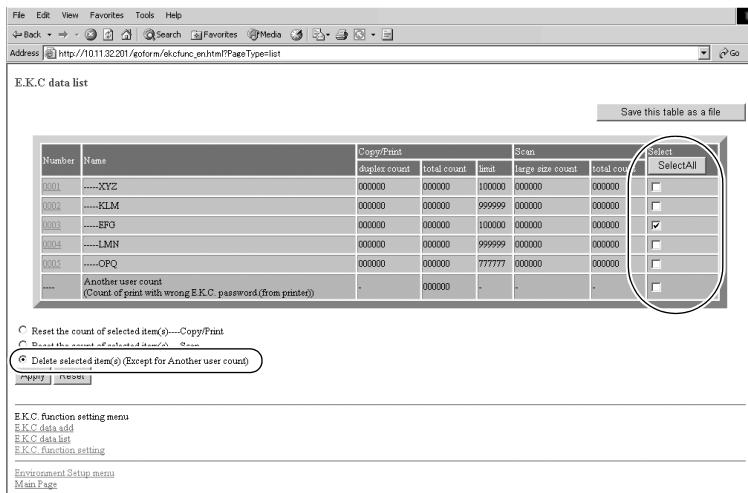The image size is (748, 493).
Task: Click the Refresh page icon
Action: (x=108, y=34)
